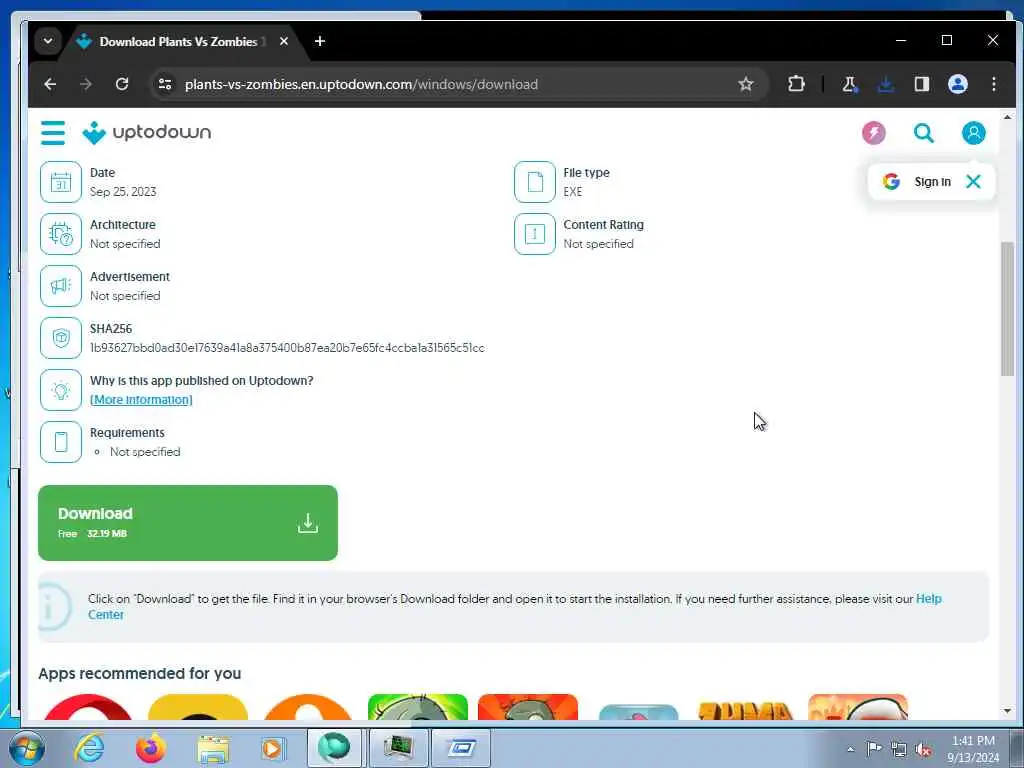Open the Uptodown user account icon
The height and width of the screenshot is (768, 1024).
974,133
